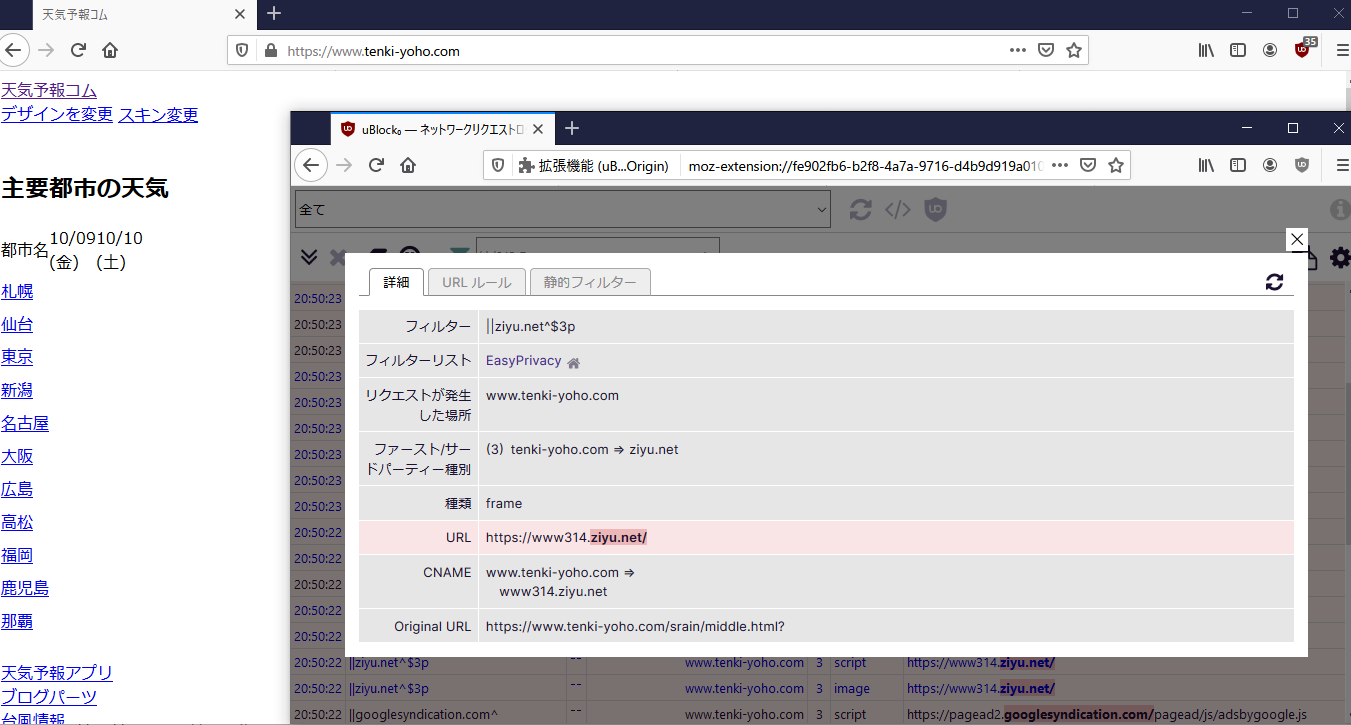The width and height of the screenshot is (1351, 725).
Task: Click uBlock icon with 35 badge
Action: pos(1303,49)
